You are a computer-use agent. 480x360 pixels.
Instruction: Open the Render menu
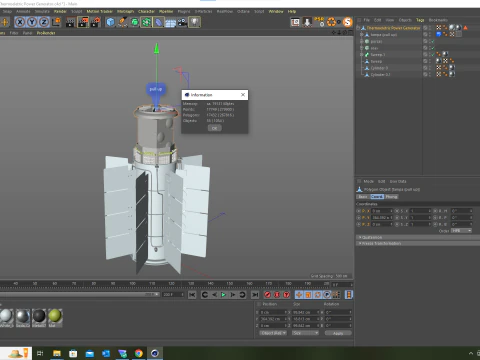coord(60,11)
